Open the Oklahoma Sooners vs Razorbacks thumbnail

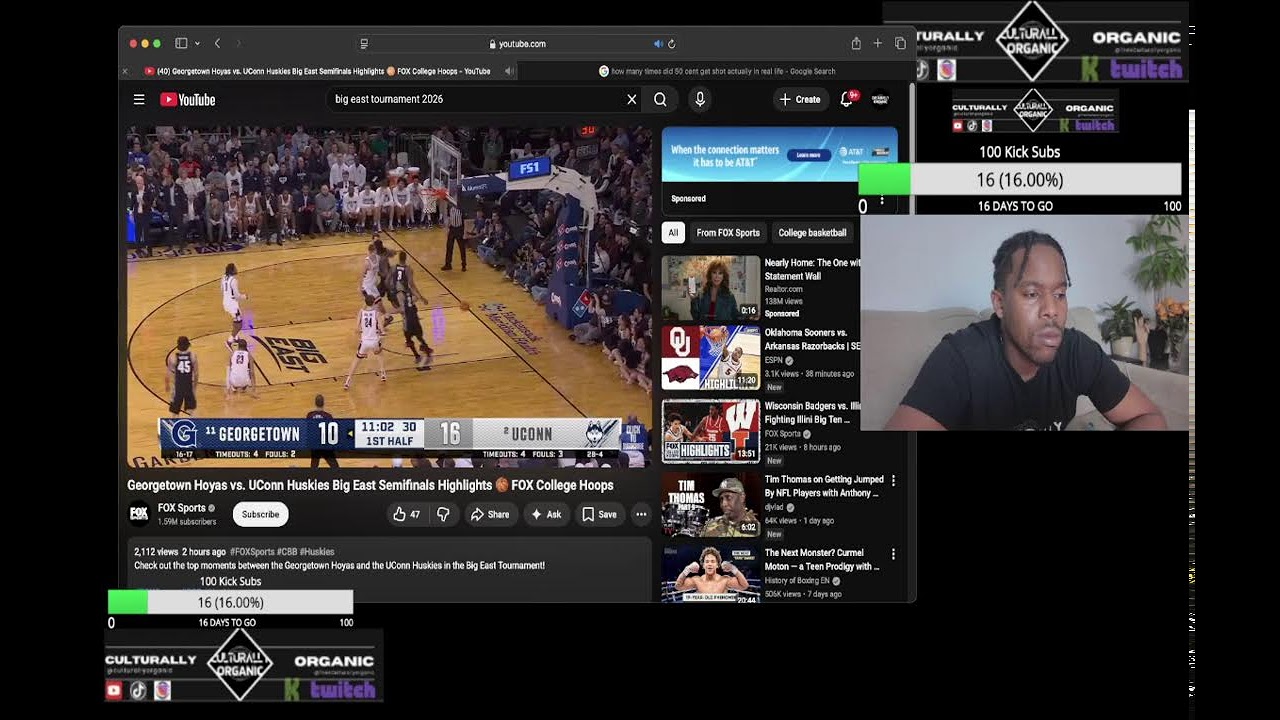(x=711, y=358)
